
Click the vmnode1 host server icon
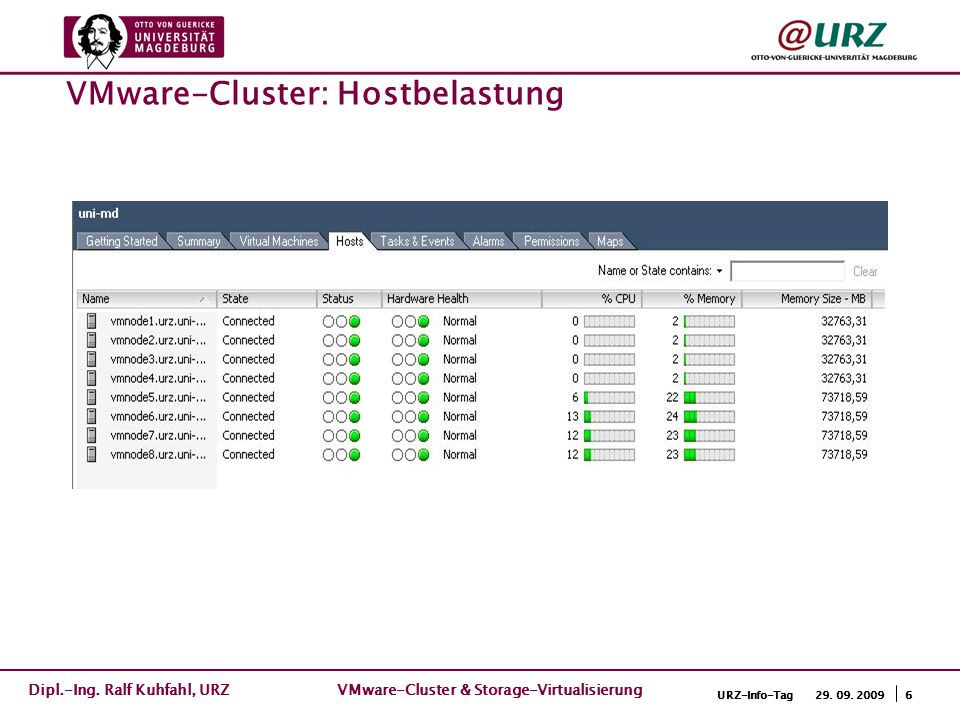tap(92, 321)
